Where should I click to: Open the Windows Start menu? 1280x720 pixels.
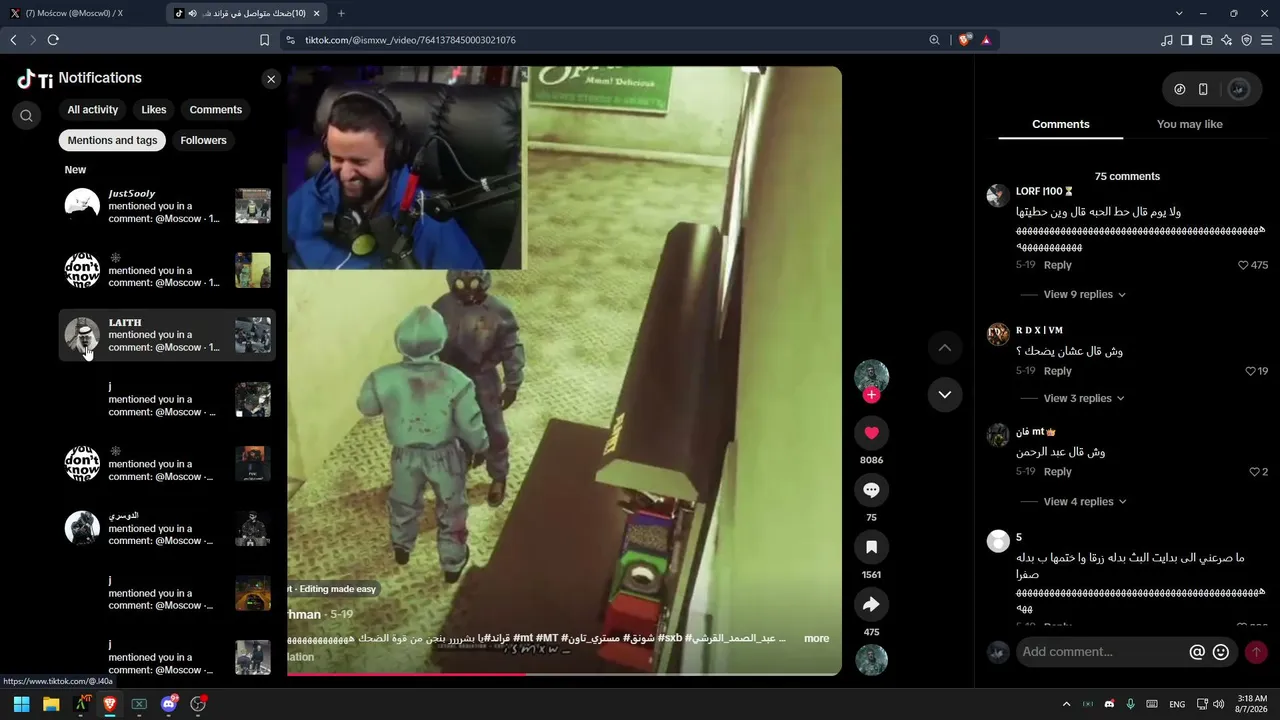click(22, 704)
